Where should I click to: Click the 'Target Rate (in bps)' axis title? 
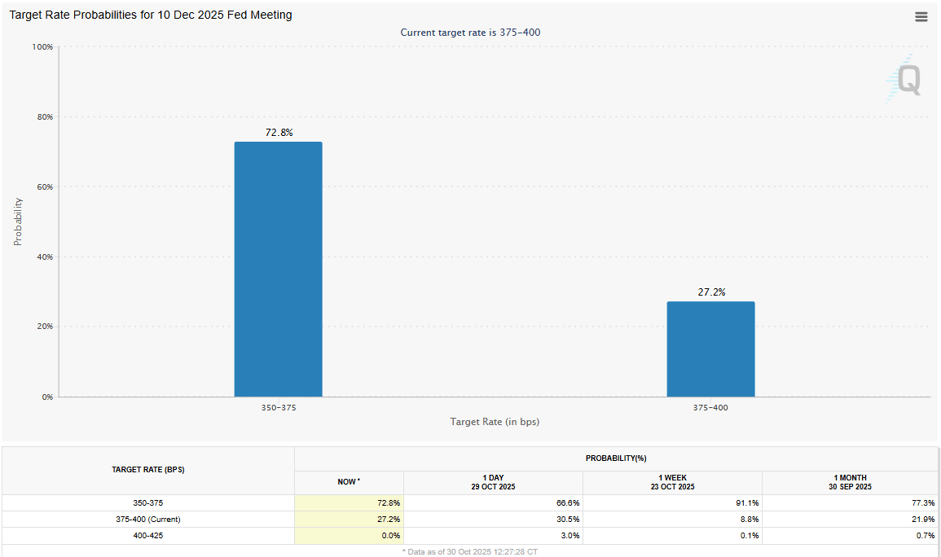494,422
